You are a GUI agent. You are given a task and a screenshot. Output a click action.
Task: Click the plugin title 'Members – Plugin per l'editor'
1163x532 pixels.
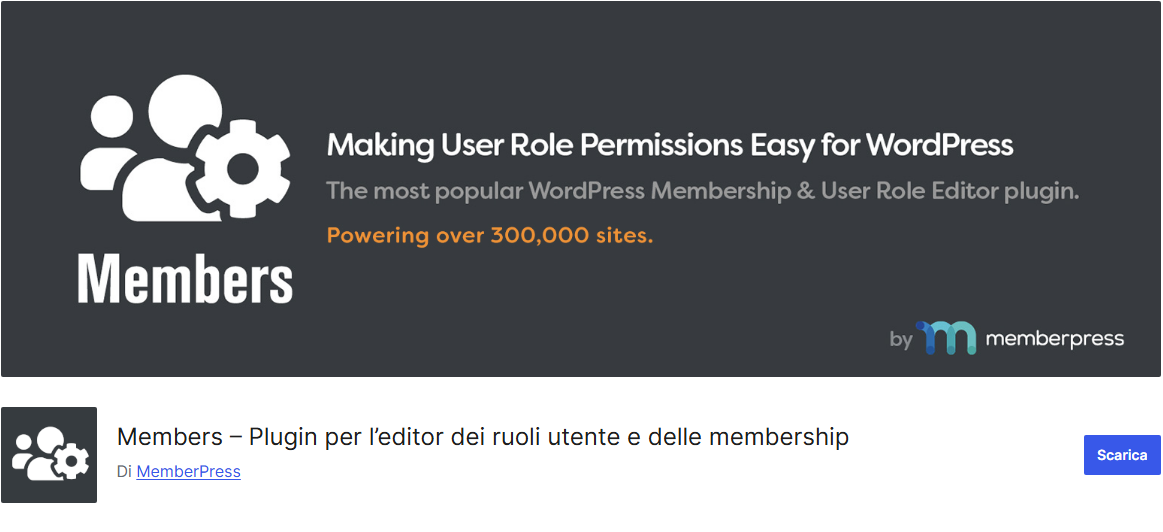coord(482,437)
